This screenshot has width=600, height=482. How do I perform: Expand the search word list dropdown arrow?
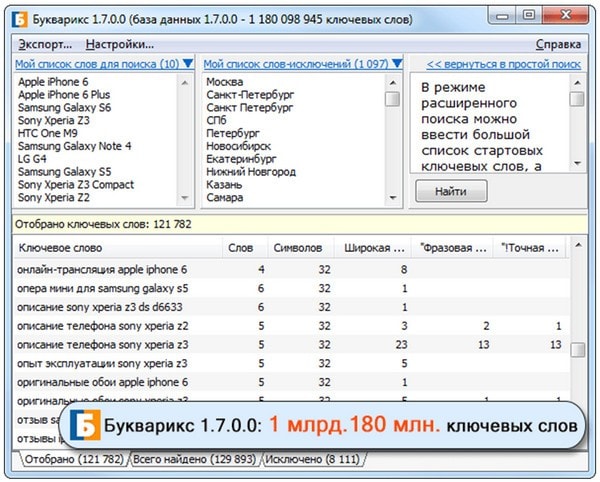[x=189, y=64]
